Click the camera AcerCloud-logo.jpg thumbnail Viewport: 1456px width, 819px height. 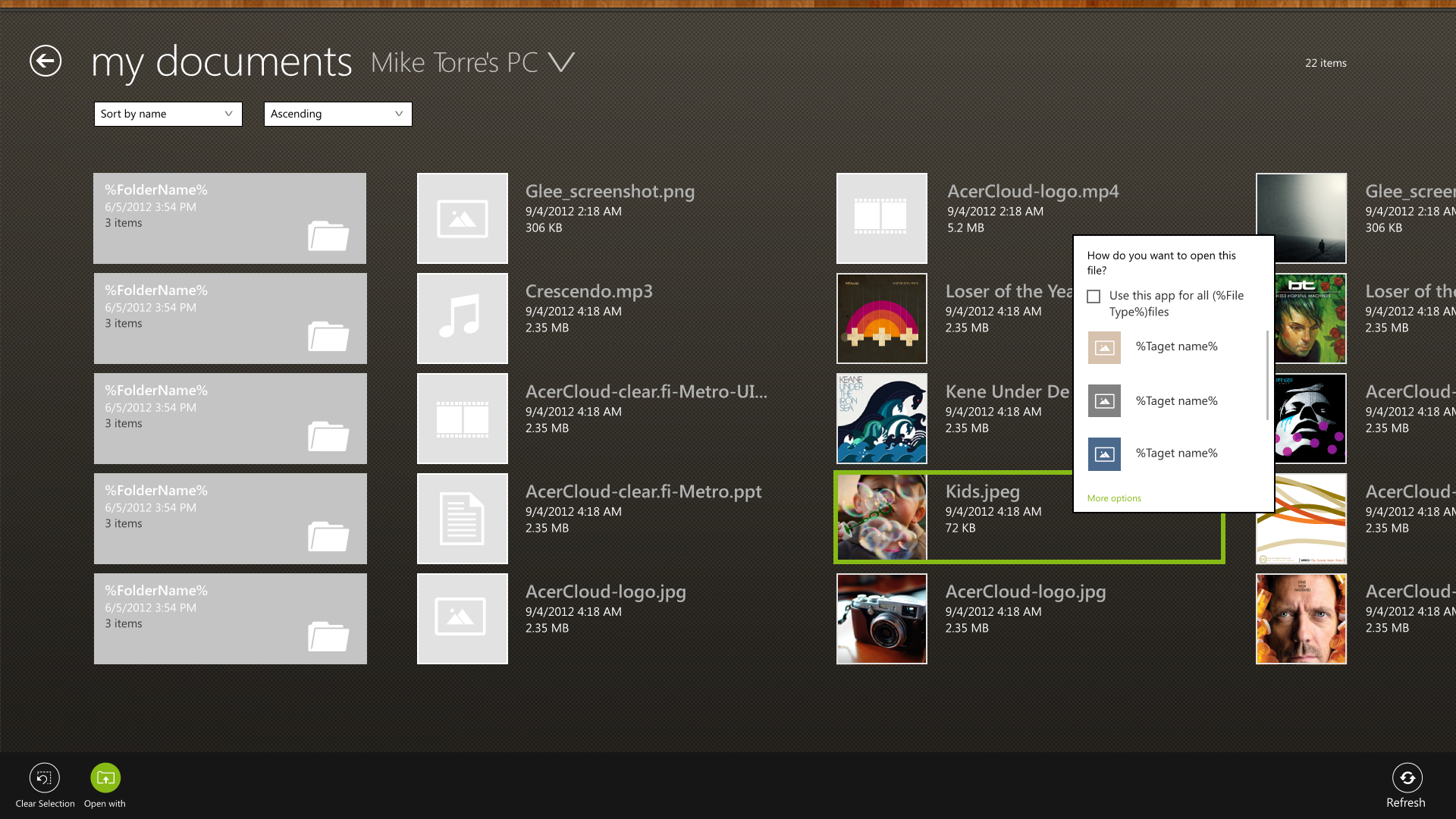coord(880,618)
